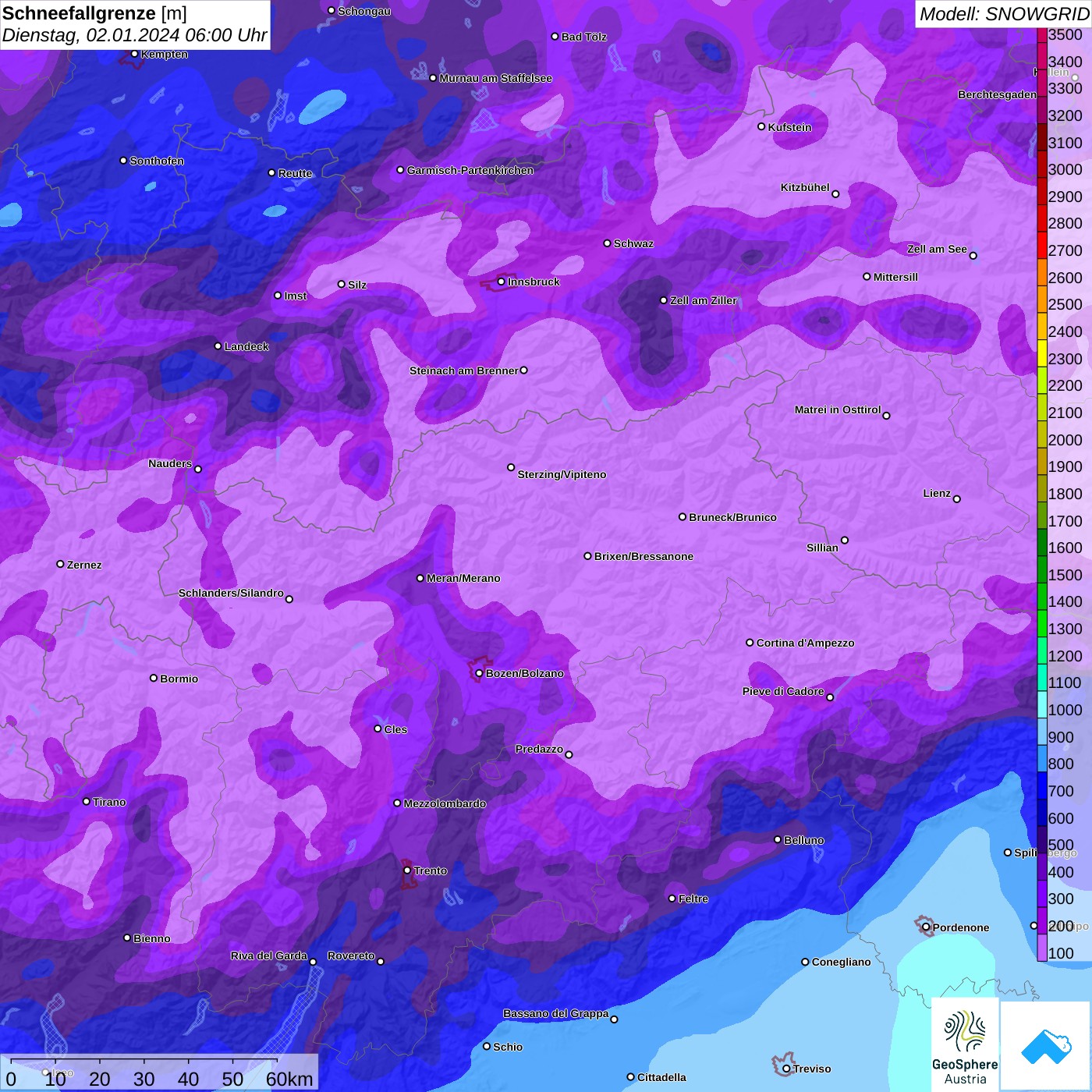Click the Bruneck/Brunico label
Screen dimensions: 1092x1092
(732, 517)
